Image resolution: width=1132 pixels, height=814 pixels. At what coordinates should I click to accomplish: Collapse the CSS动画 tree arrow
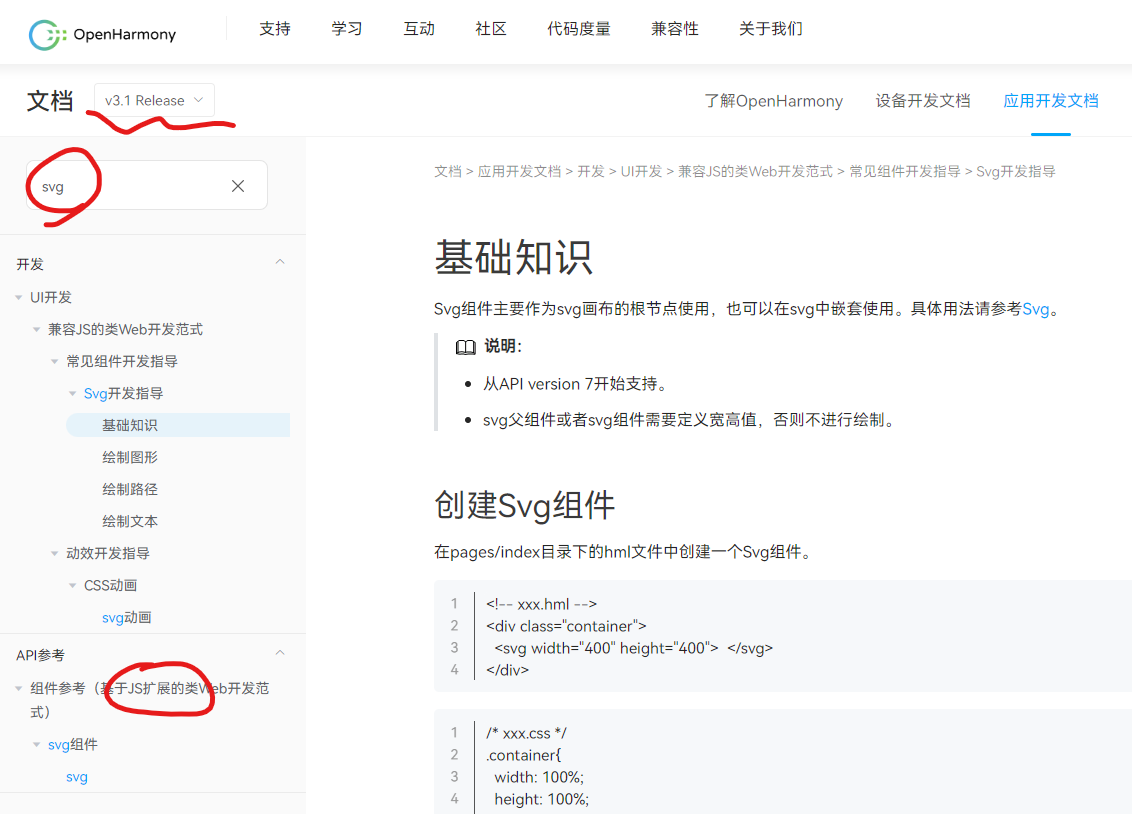pyautogui.click(x=72, y=585)
